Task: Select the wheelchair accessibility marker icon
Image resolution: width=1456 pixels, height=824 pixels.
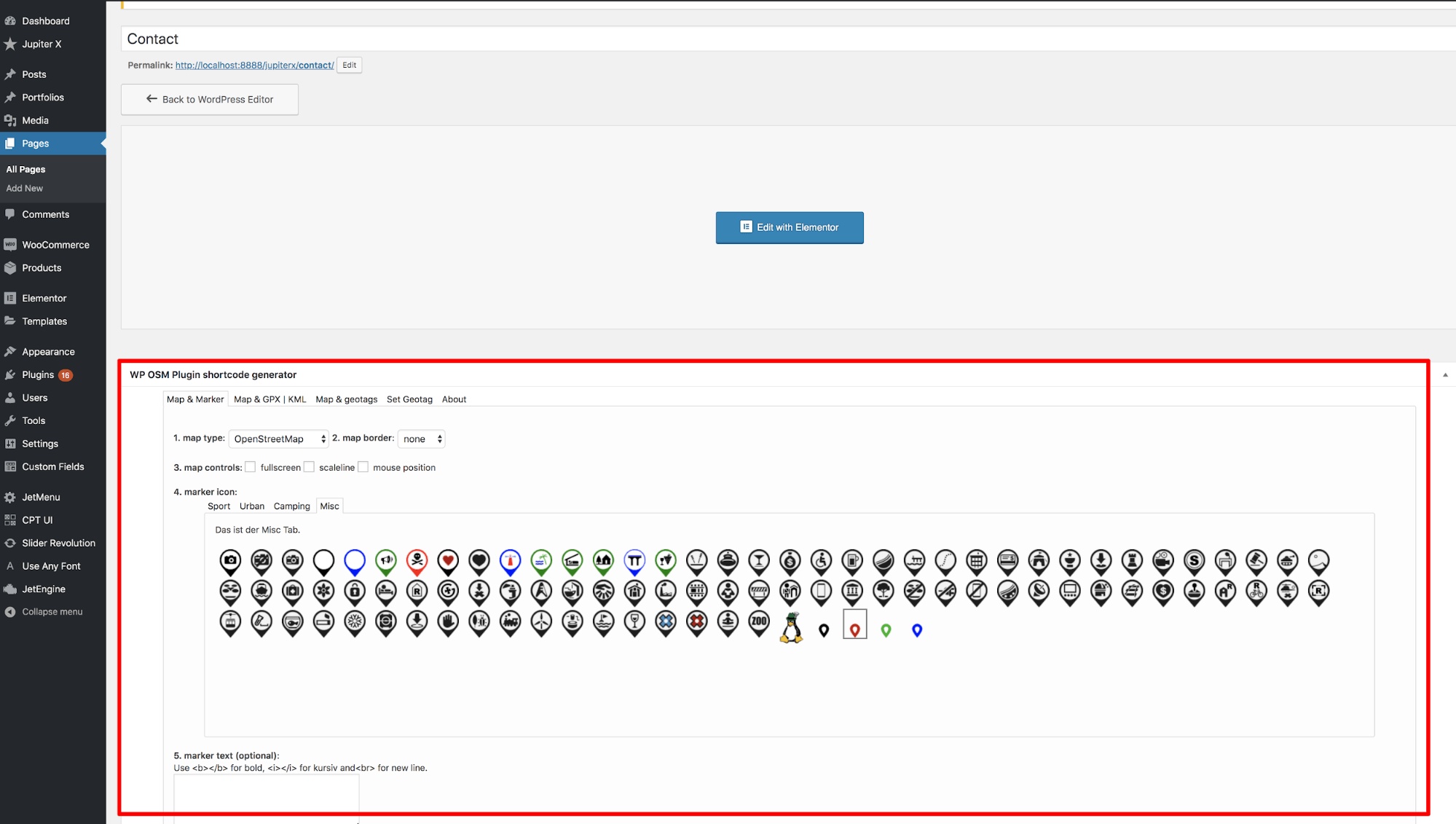Action: pos(821,560)
